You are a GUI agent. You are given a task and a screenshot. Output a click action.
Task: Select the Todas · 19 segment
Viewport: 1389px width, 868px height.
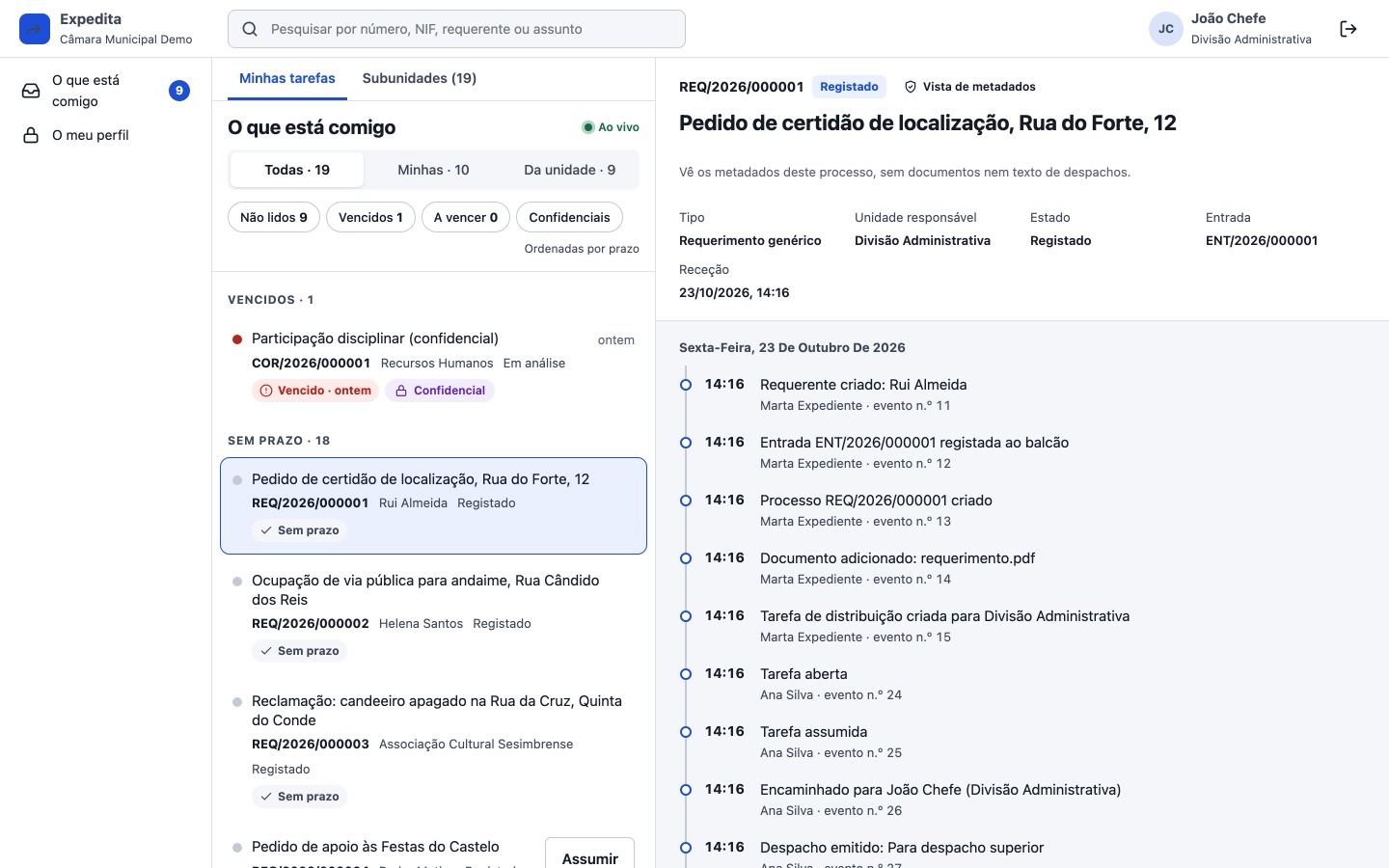[297, 170]
